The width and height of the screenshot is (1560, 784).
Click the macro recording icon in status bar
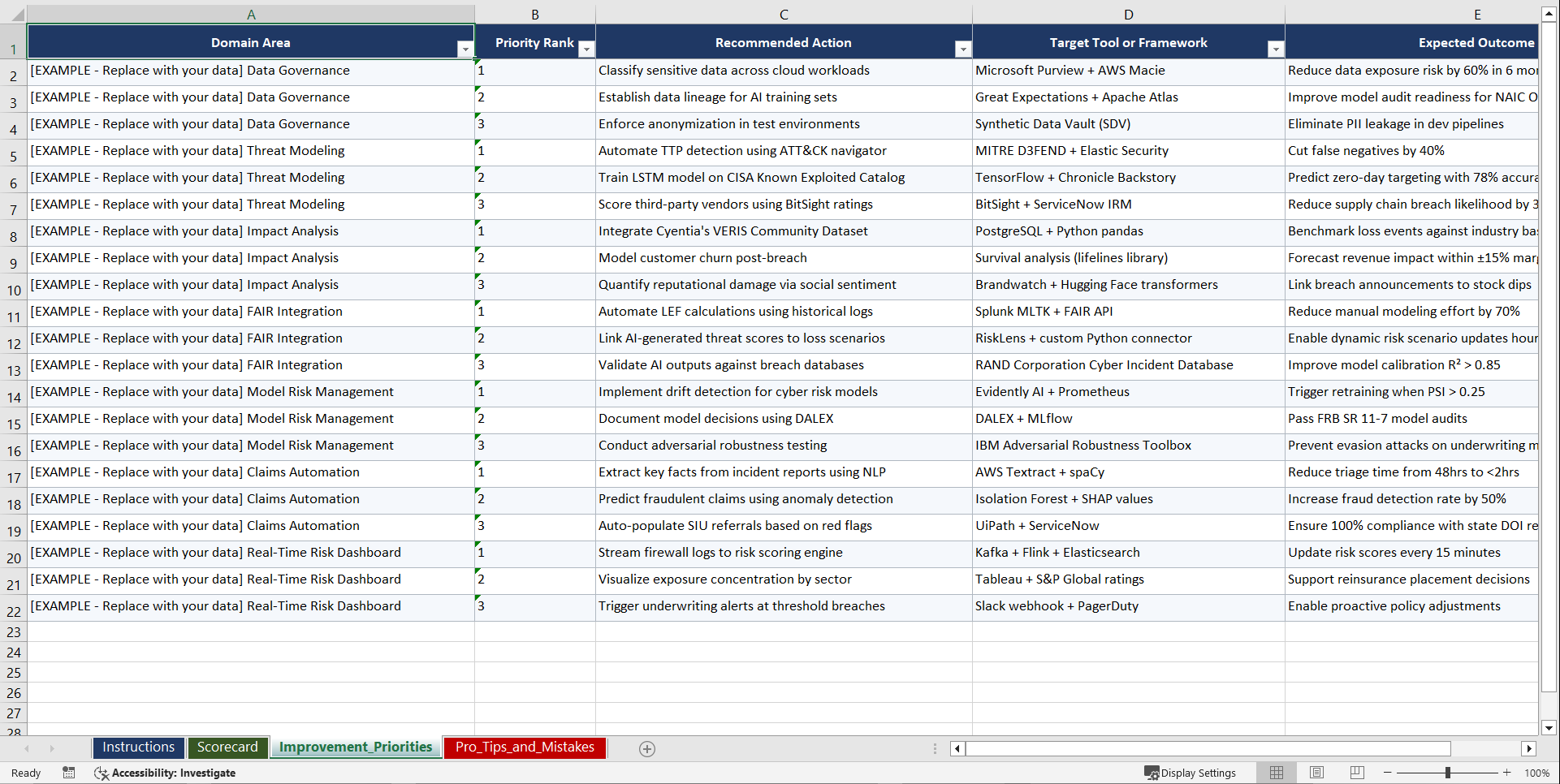tap(69, 773)
